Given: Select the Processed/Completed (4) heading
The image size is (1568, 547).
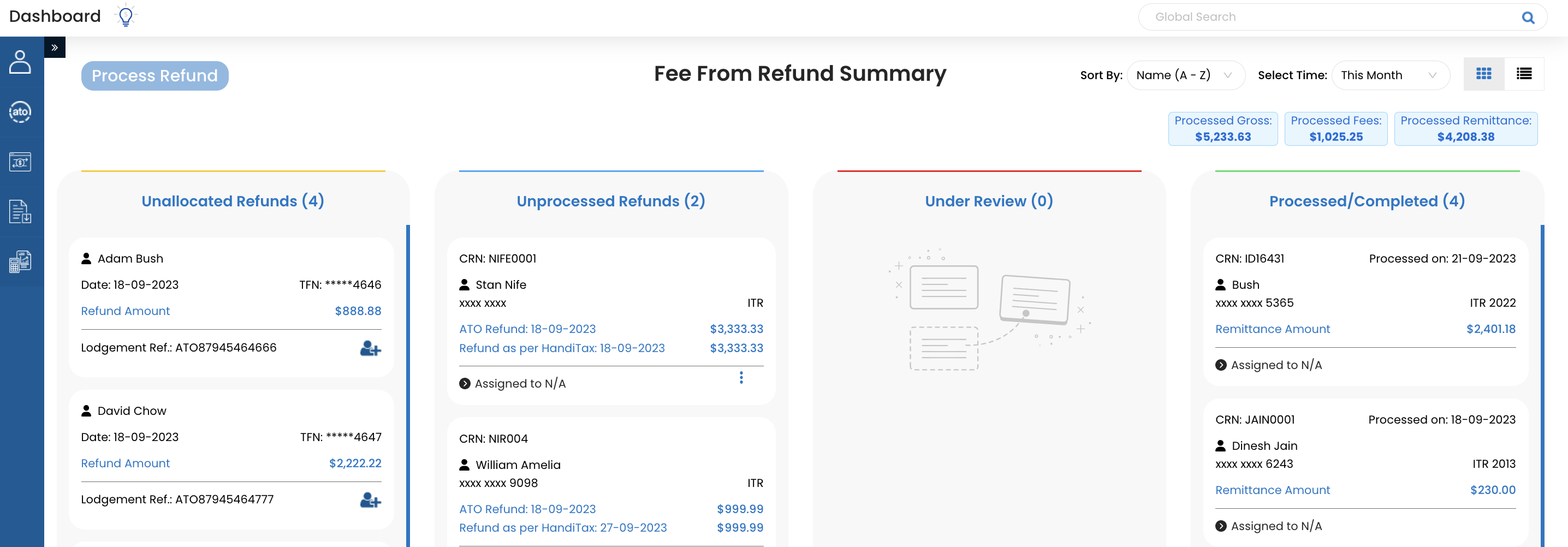Looking at the screenshot, I should point(1367,201).
